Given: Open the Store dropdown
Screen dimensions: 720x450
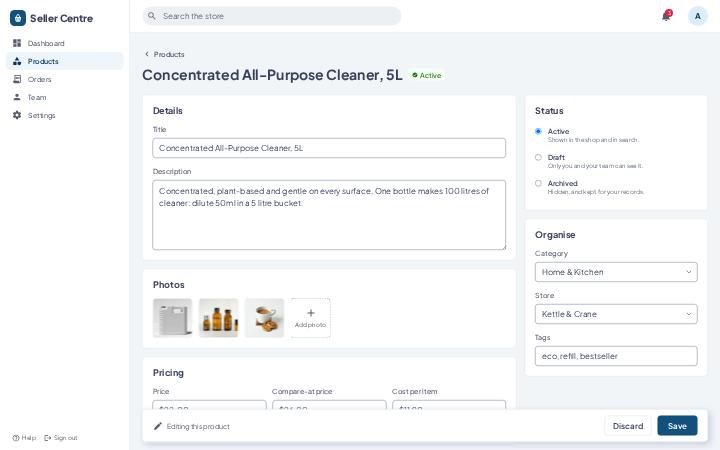Looking at the screenshot, I should click(616, 314).
